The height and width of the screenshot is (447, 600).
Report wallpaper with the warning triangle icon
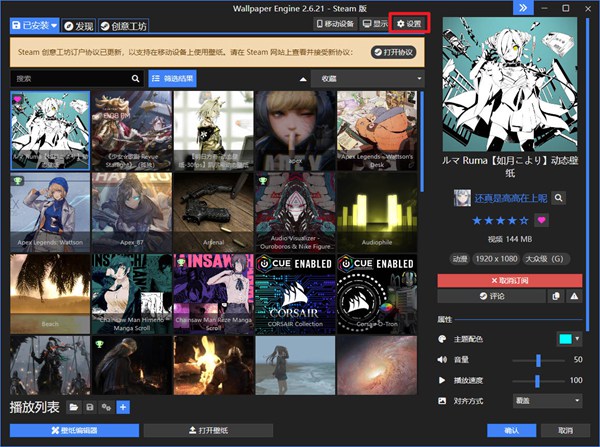tap(574, 296)
